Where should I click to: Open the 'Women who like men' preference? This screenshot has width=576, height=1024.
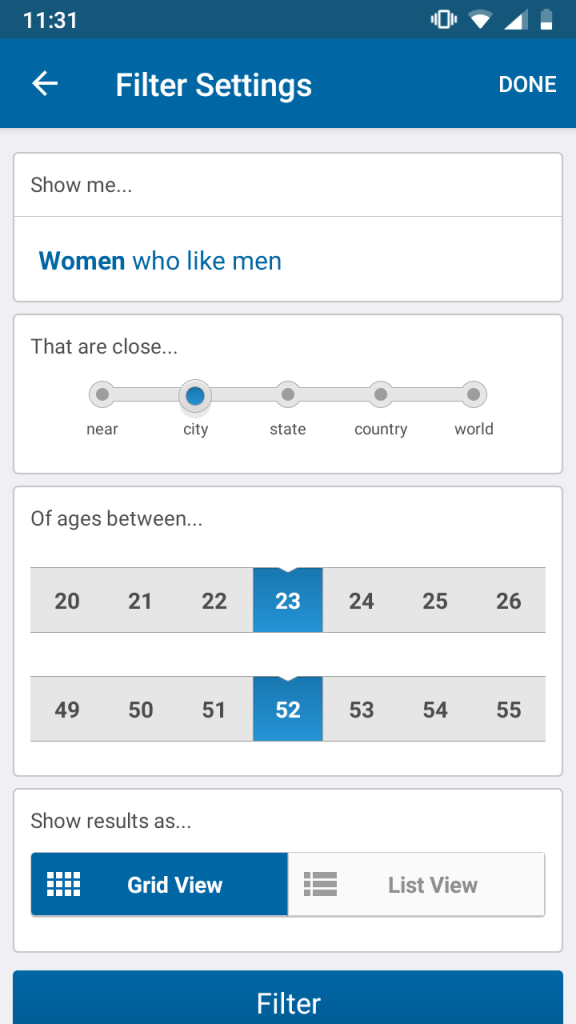[159, 260]
